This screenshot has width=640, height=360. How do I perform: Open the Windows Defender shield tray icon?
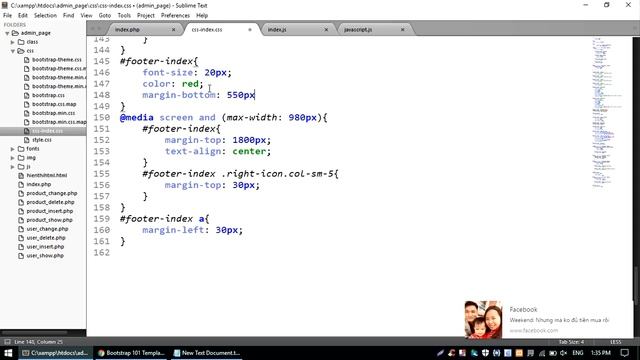click(485, 353)
